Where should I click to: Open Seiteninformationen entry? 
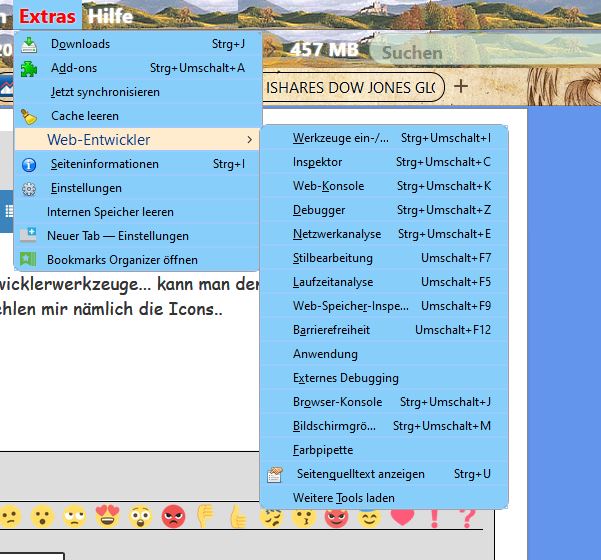(137, 164)
